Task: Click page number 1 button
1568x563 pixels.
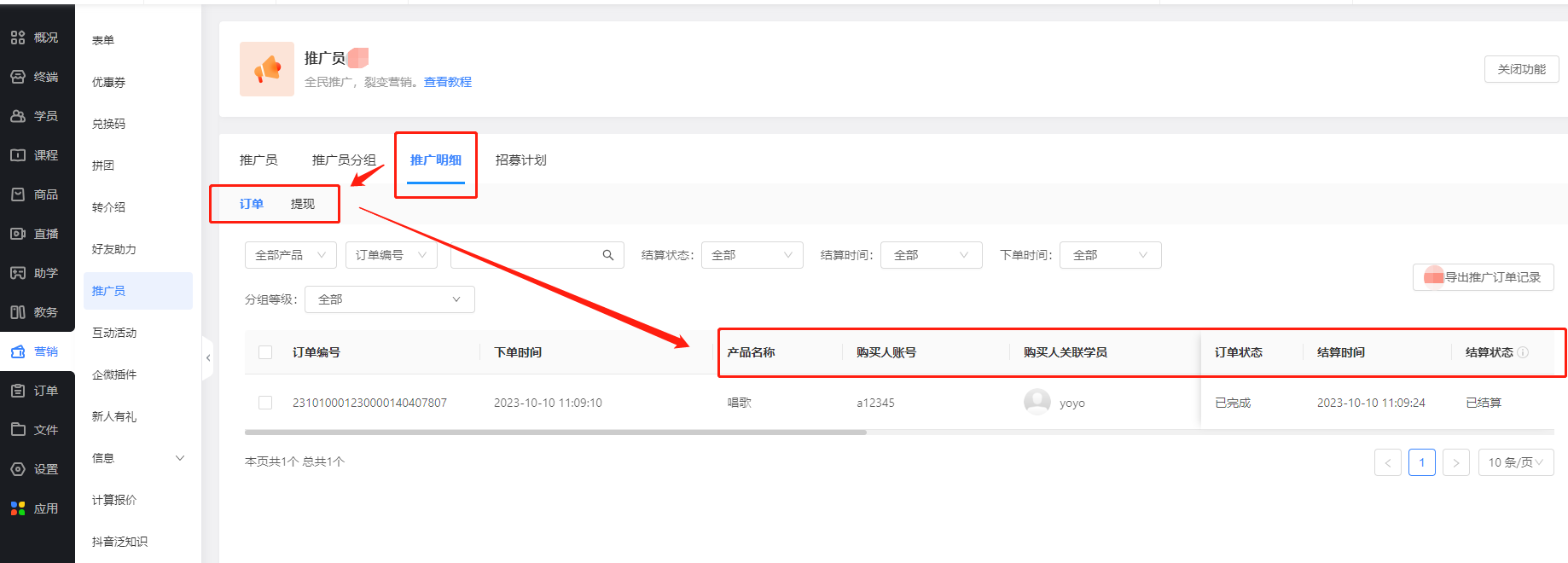Action: pos(1422,462)
